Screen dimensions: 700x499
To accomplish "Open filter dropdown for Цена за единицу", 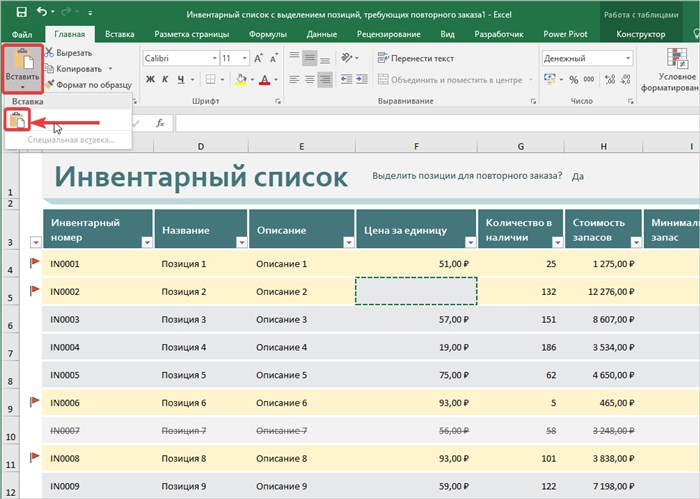I will click(471, 242).
